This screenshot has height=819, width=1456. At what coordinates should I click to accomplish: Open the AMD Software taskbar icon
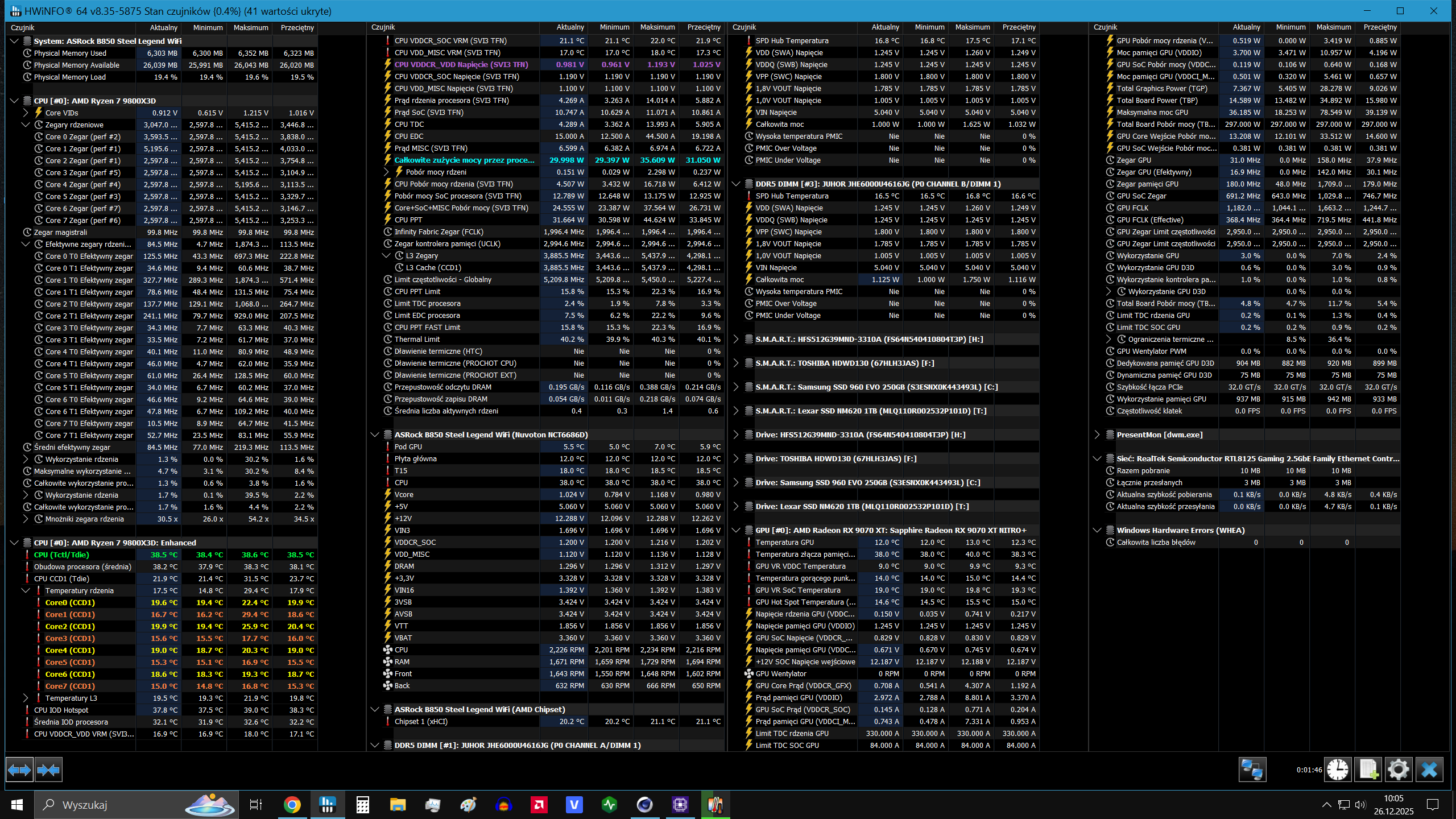(x=539, y=804)
